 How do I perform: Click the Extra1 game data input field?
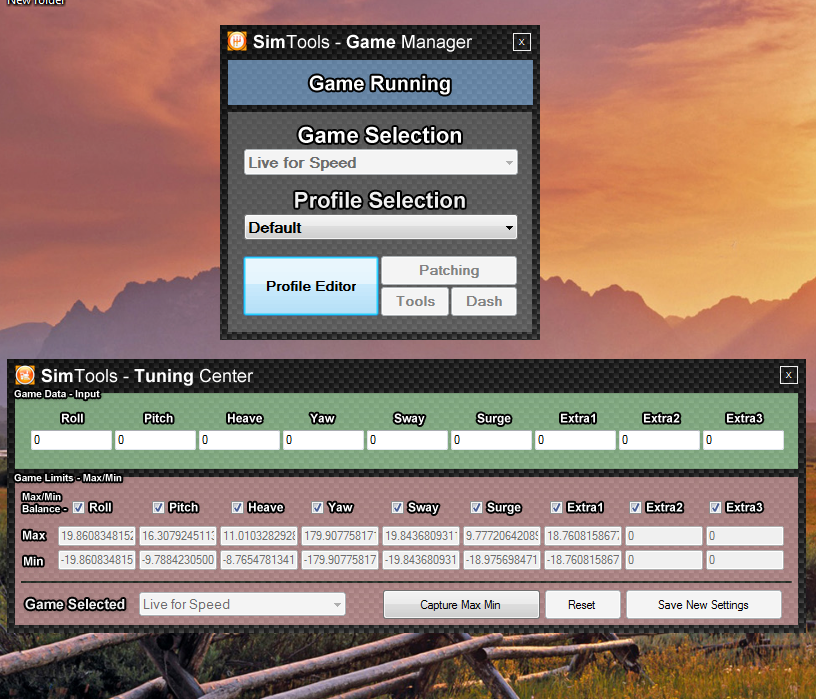(575, 440)
